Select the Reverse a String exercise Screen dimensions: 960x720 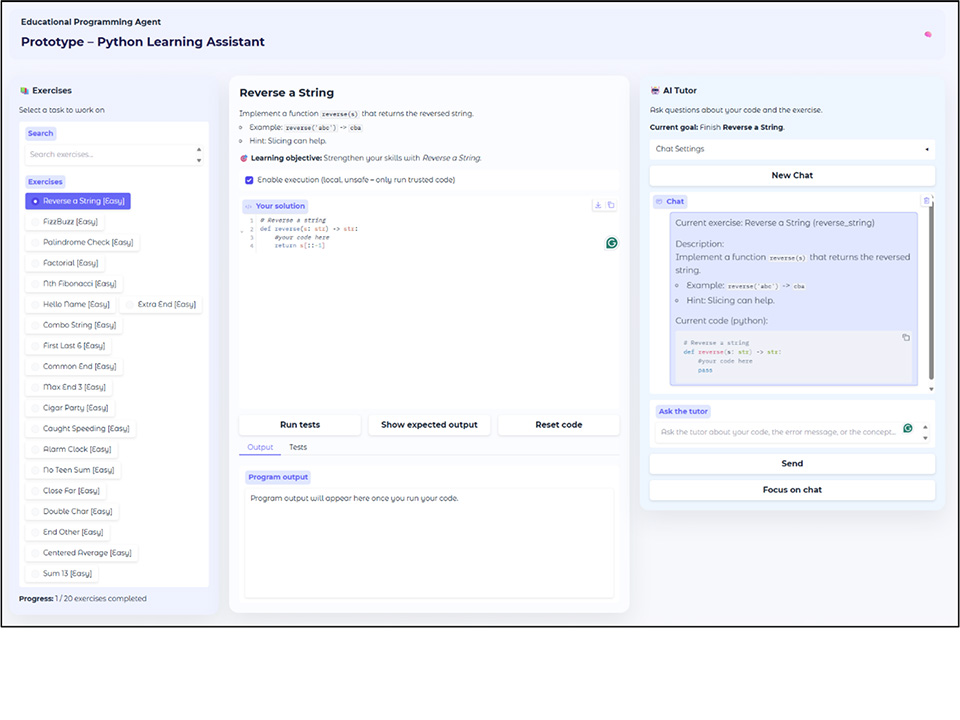coord(78,201)
